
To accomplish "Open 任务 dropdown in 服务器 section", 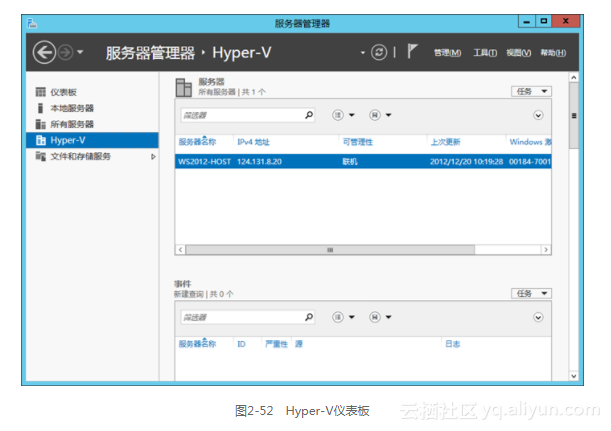I will (x=531, y=92).
